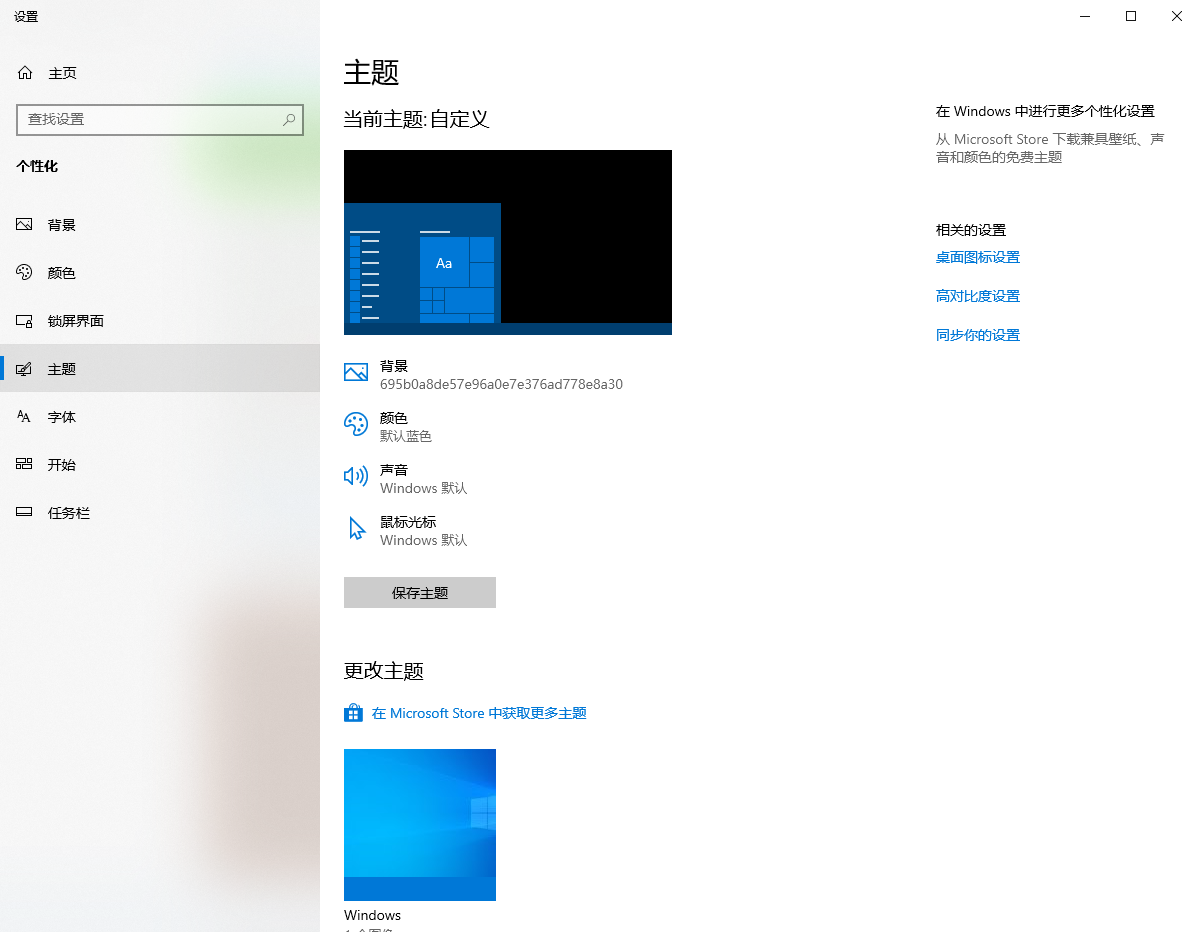The image size is (1200, 932).
Task: Click the Taskbar (任务栏) icon in sidebar
Action: [x=25, y=513]
